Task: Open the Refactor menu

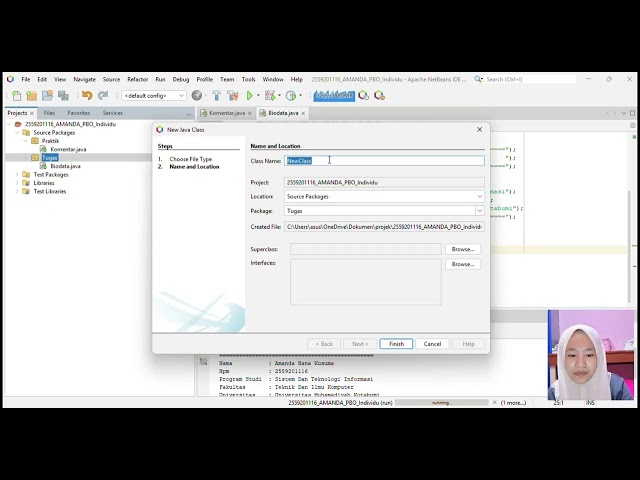Action: point(138,79)
